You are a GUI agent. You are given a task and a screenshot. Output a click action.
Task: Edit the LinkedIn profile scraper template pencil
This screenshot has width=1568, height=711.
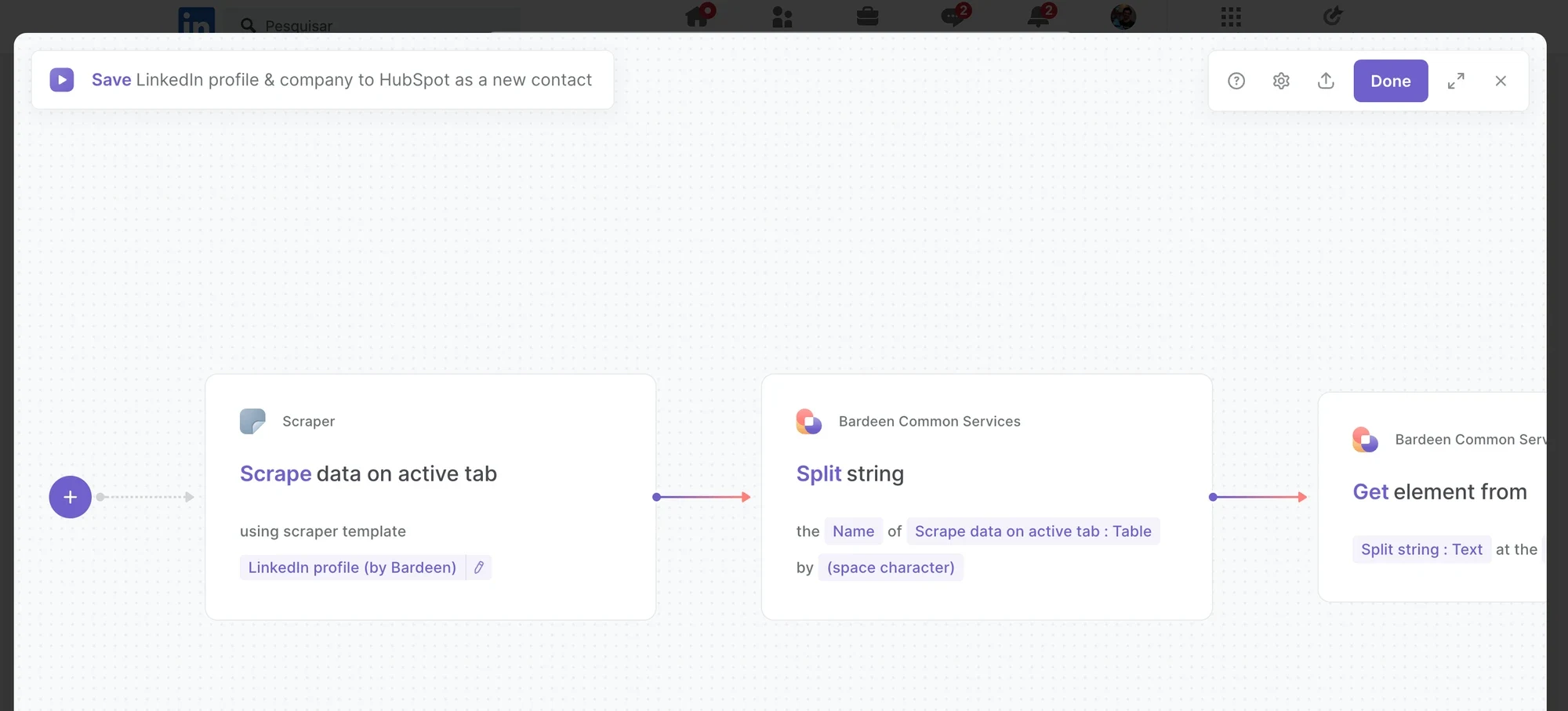pyautogui.click(x=479, y=568)
